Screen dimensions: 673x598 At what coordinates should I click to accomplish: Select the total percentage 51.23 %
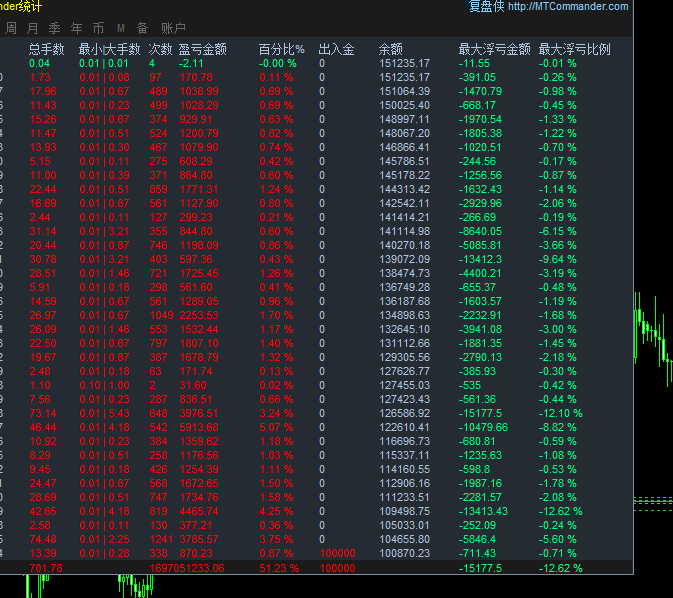pyautogui.click(x=279, y=568)
